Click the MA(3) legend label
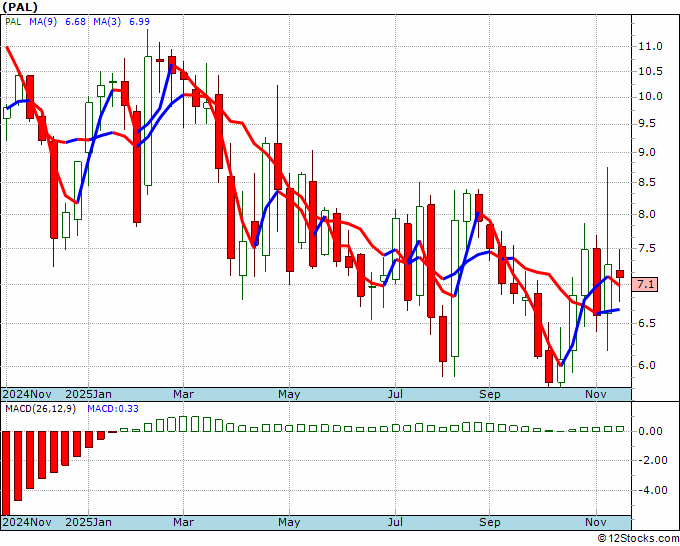 [x=107, y=22]
